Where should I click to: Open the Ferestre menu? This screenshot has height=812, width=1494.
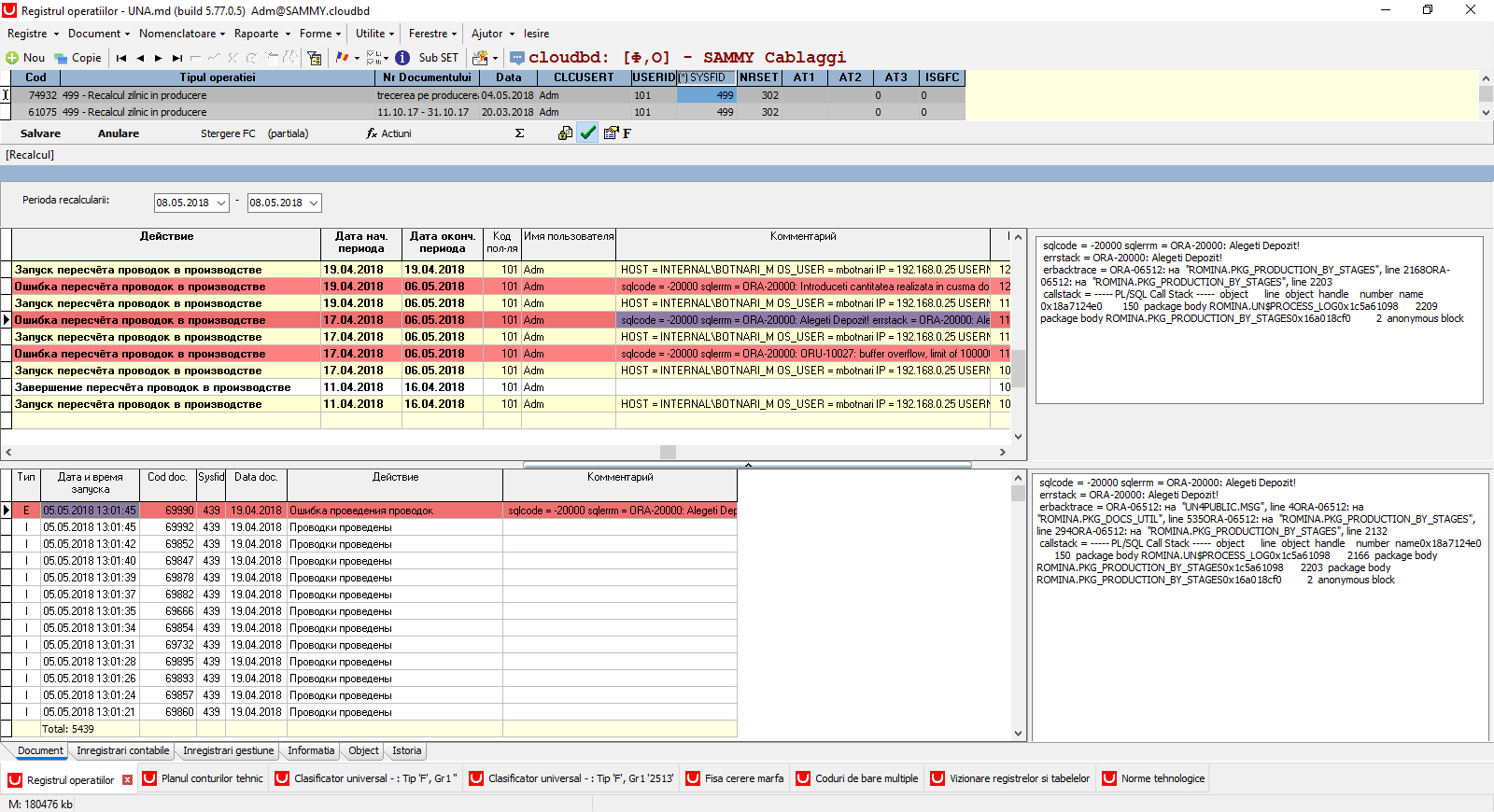pos(432,34)
